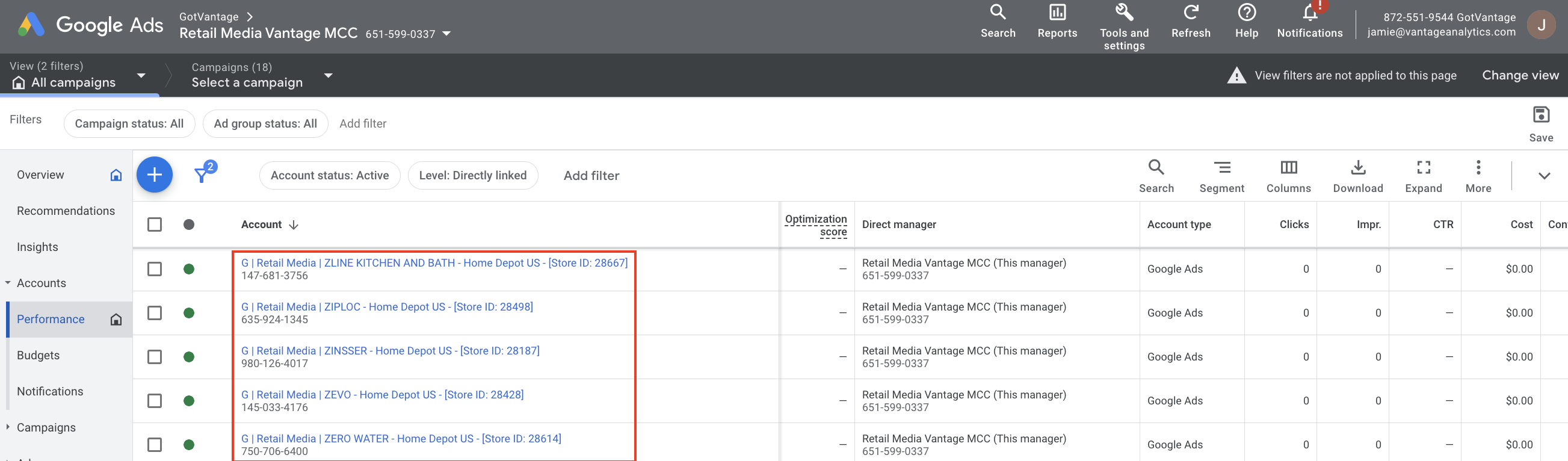Select the ZEVO row checkbox

[155, 401]
